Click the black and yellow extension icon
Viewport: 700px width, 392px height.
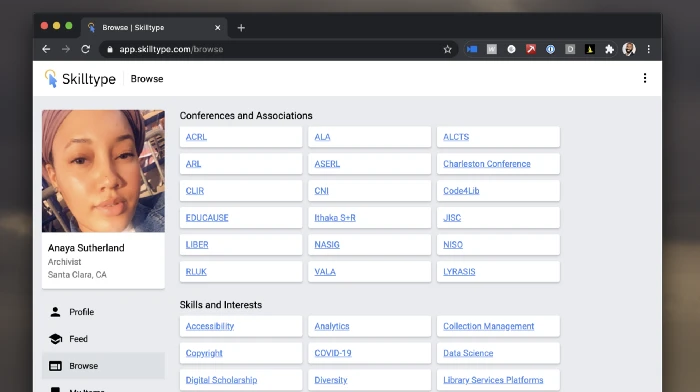coord(590,49)
